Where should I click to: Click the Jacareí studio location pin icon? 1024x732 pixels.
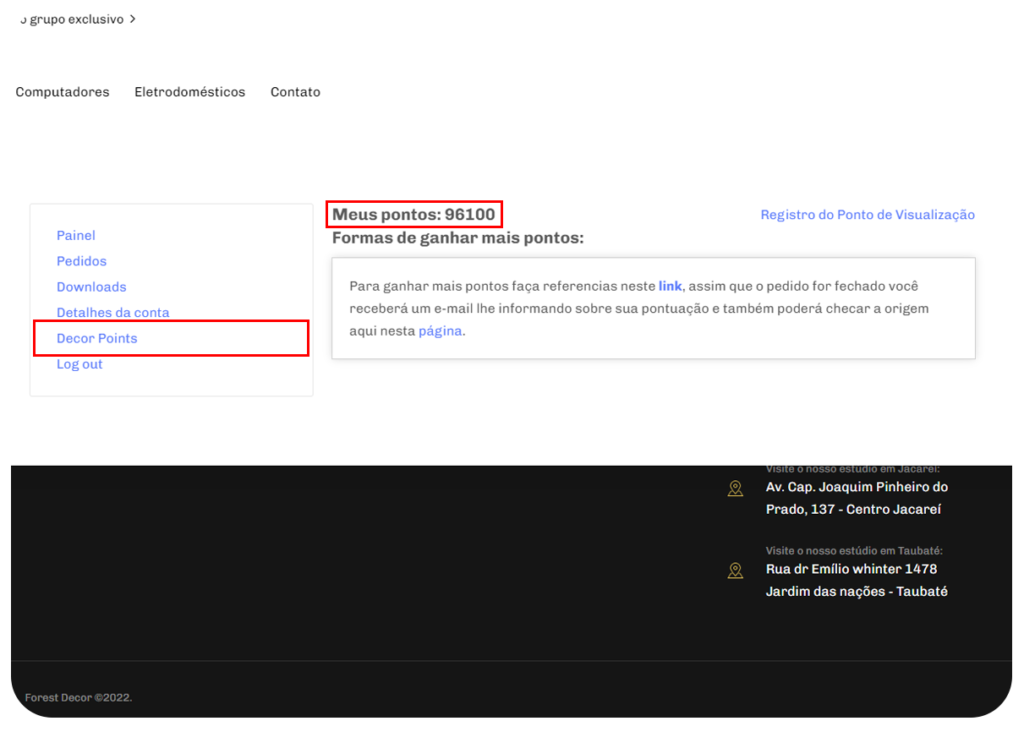[x=735, y=488]
